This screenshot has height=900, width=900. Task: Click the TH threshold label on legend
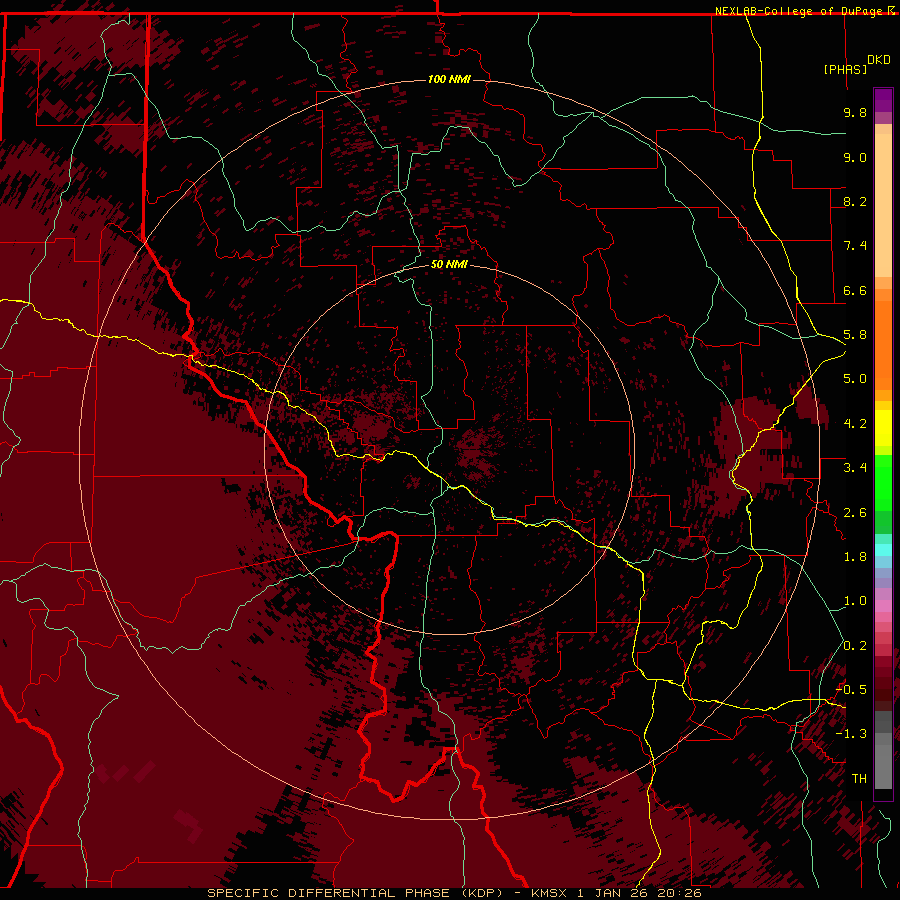(x=859, y=779)
